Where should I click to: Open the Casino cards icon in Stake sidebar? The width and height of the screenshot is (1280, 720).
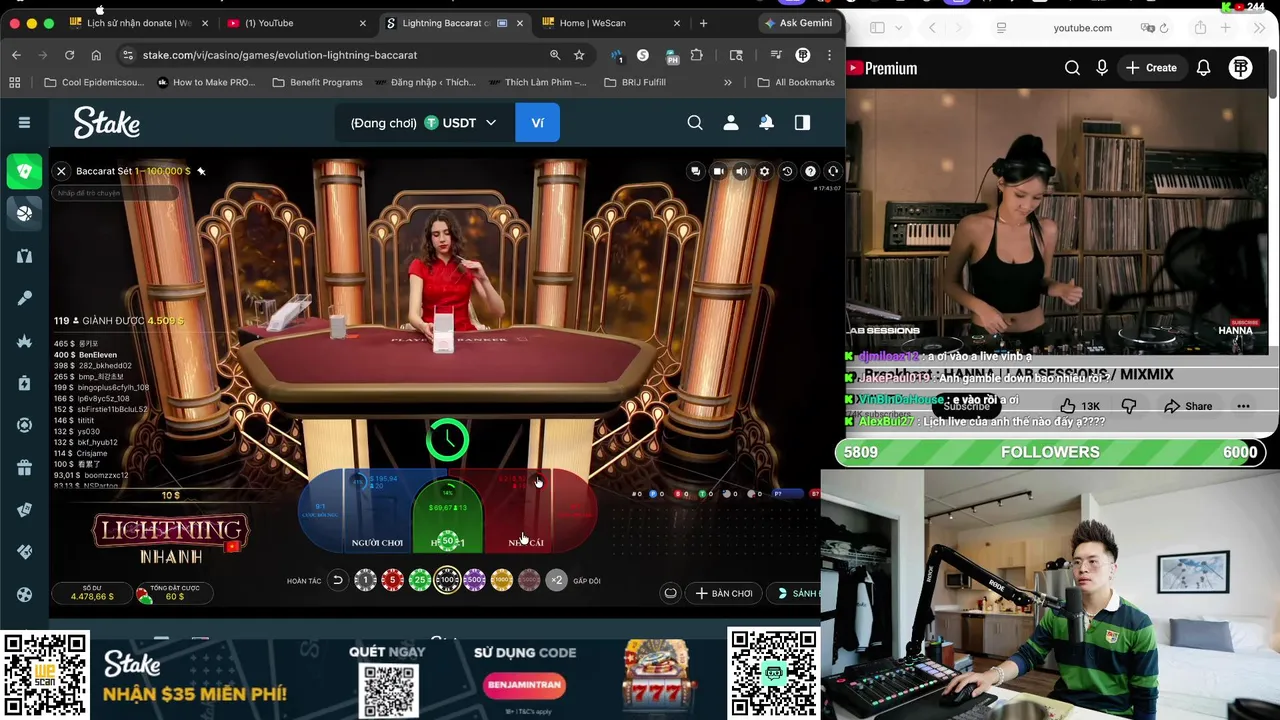[x=24, y=171]
